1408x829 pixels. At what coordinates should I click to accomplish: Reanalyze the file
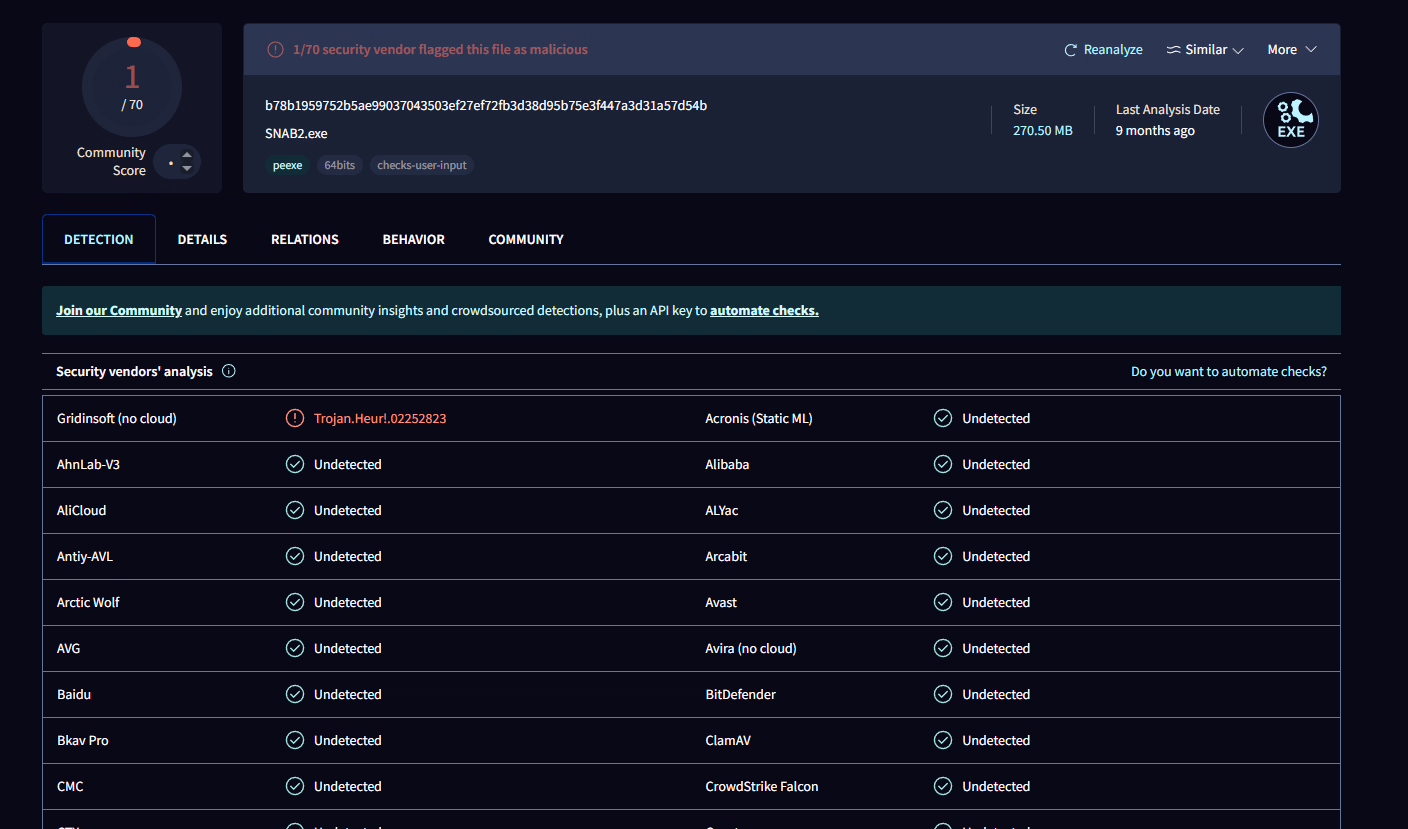pos(1103,50)
